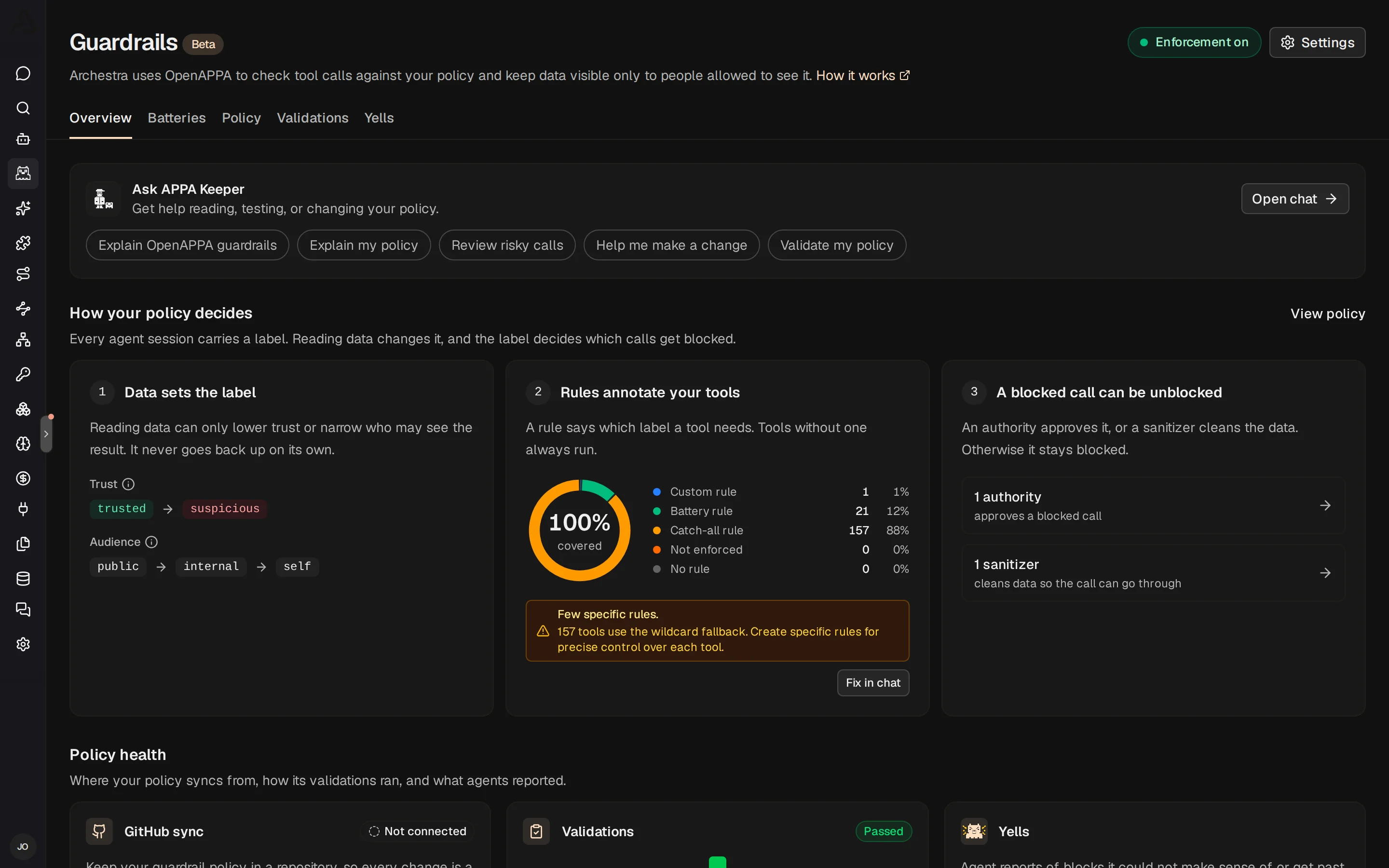Click the Passed validations badge
Screen dimensions: 1389x868
(884, 831)
